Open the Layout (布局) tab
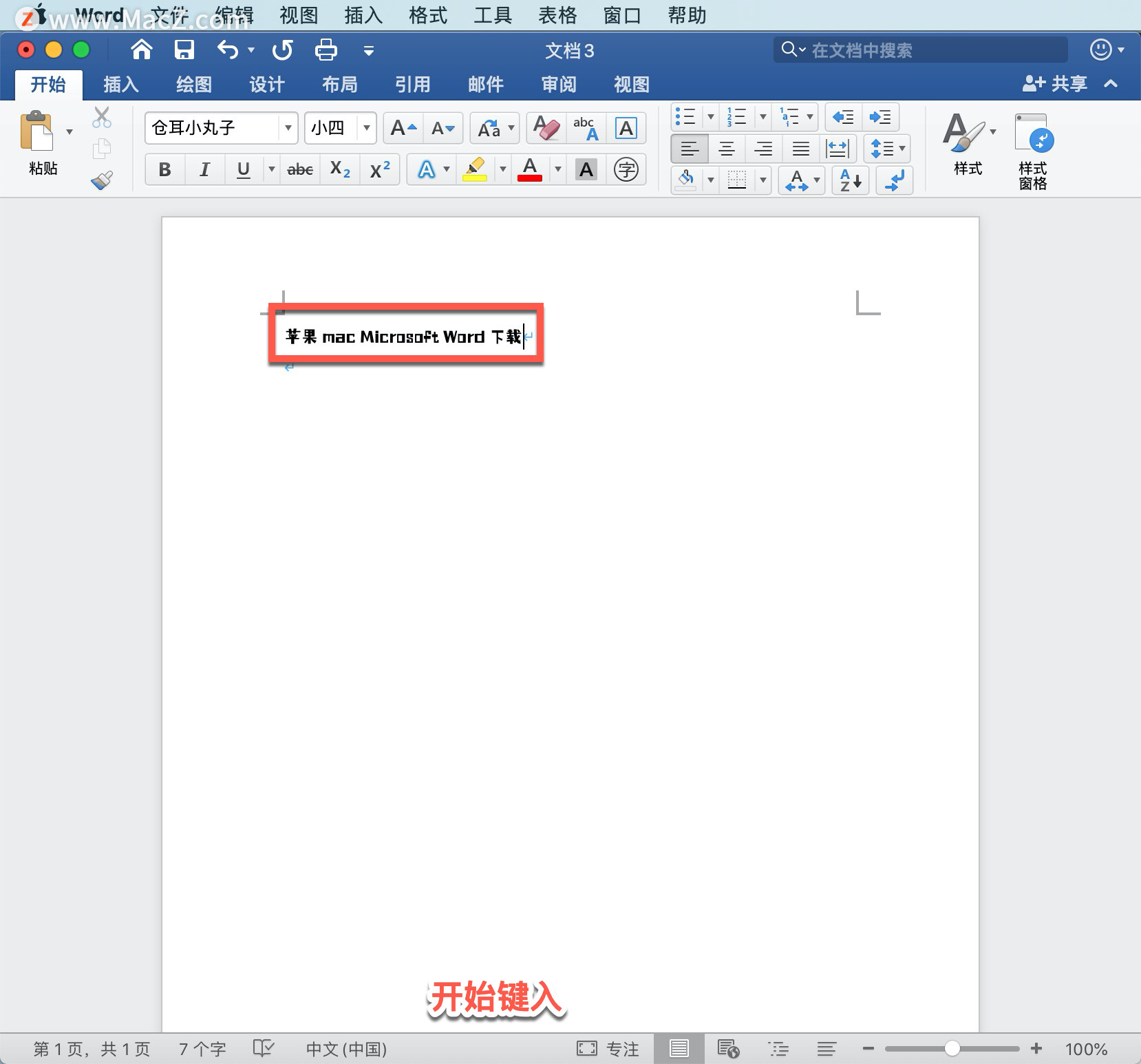Image resolution: width=1141 pixels, height=1064 pixels. coord(340,85)
